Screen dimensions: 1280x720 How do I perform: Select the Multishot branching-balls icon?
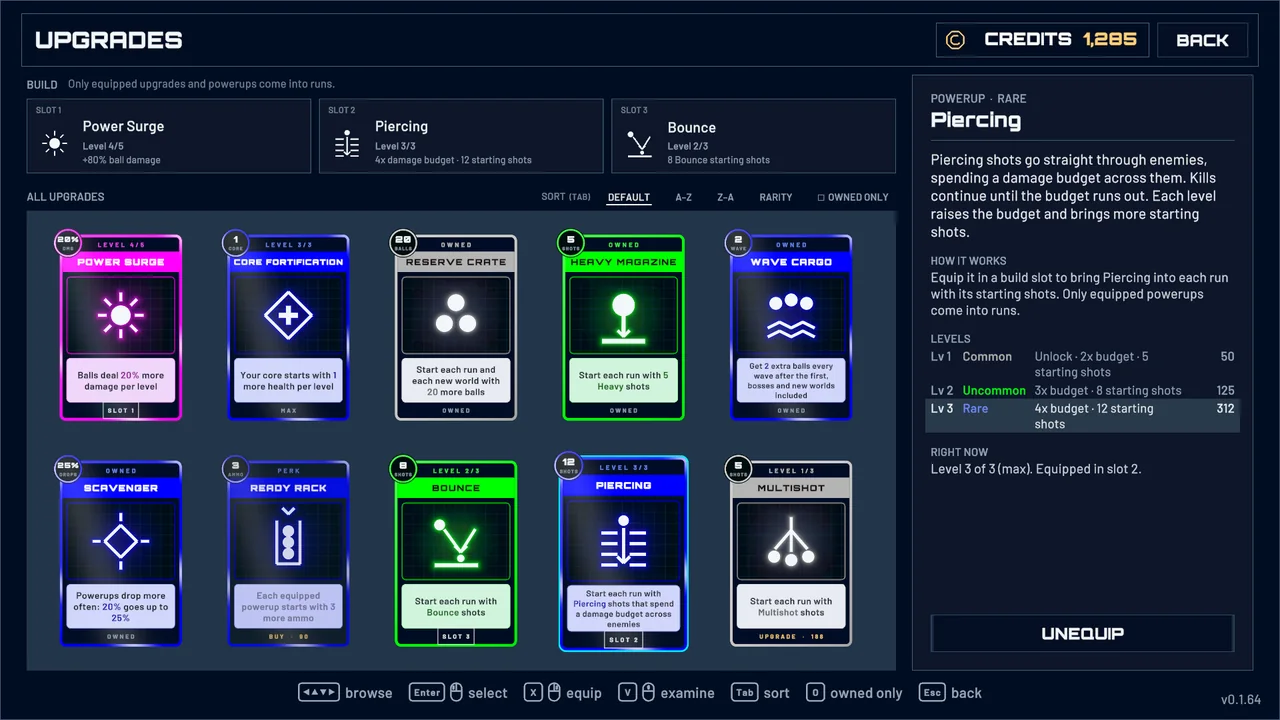791,541
